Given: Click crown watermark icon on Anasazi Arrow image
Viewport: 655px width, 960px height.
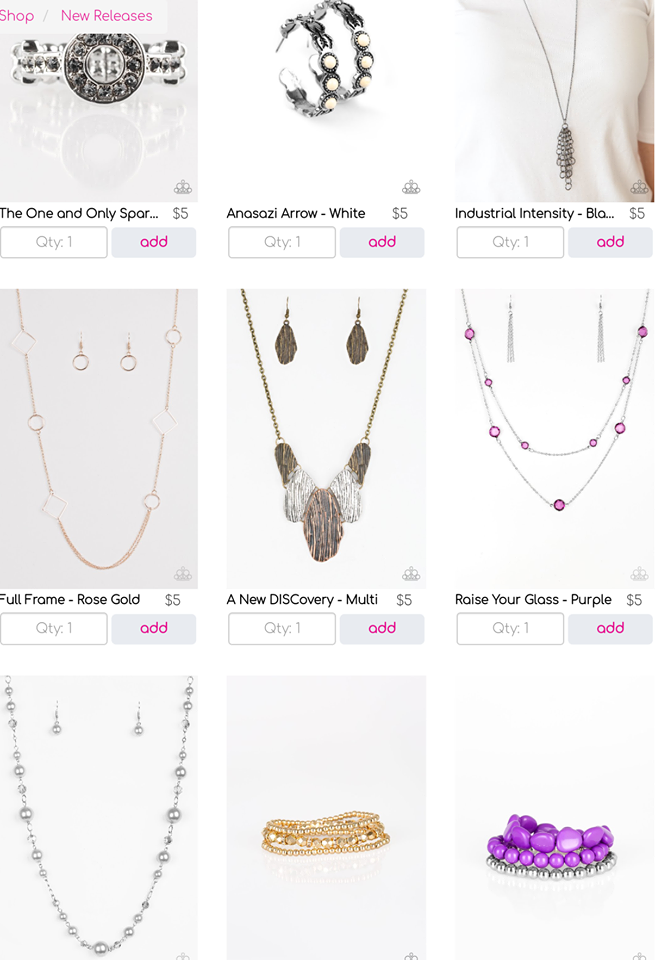Looking at the screenshot, I should (x=411, y=187).
